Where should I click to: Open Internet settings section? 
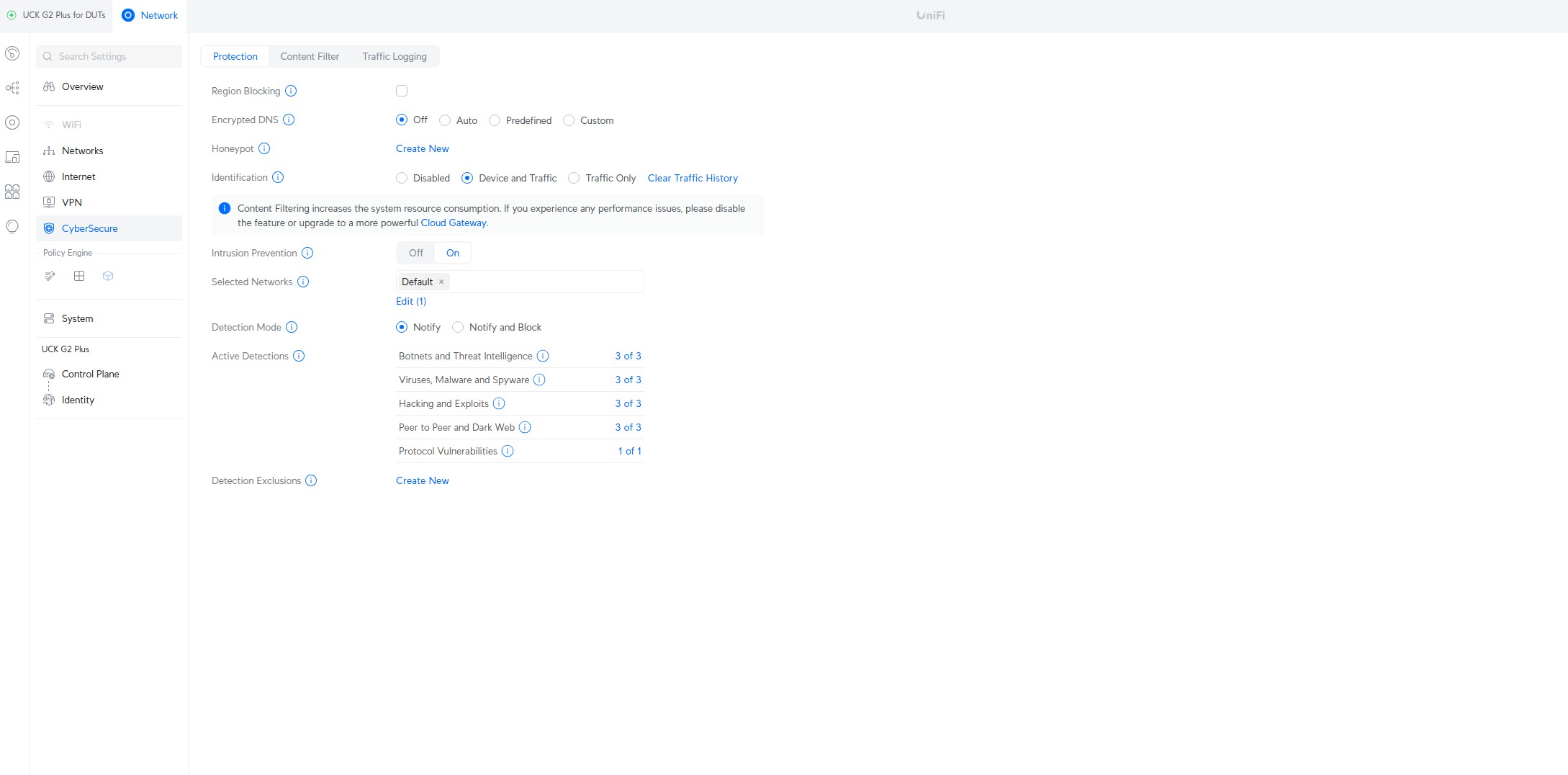click(109, 176)
